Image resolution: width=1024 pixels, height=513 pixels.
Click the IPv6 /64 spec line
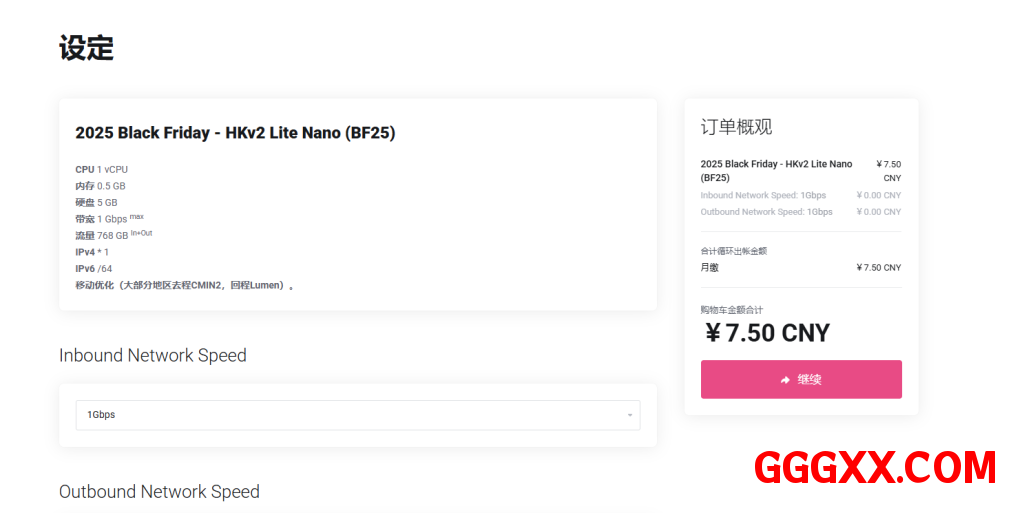coord(94,268)
